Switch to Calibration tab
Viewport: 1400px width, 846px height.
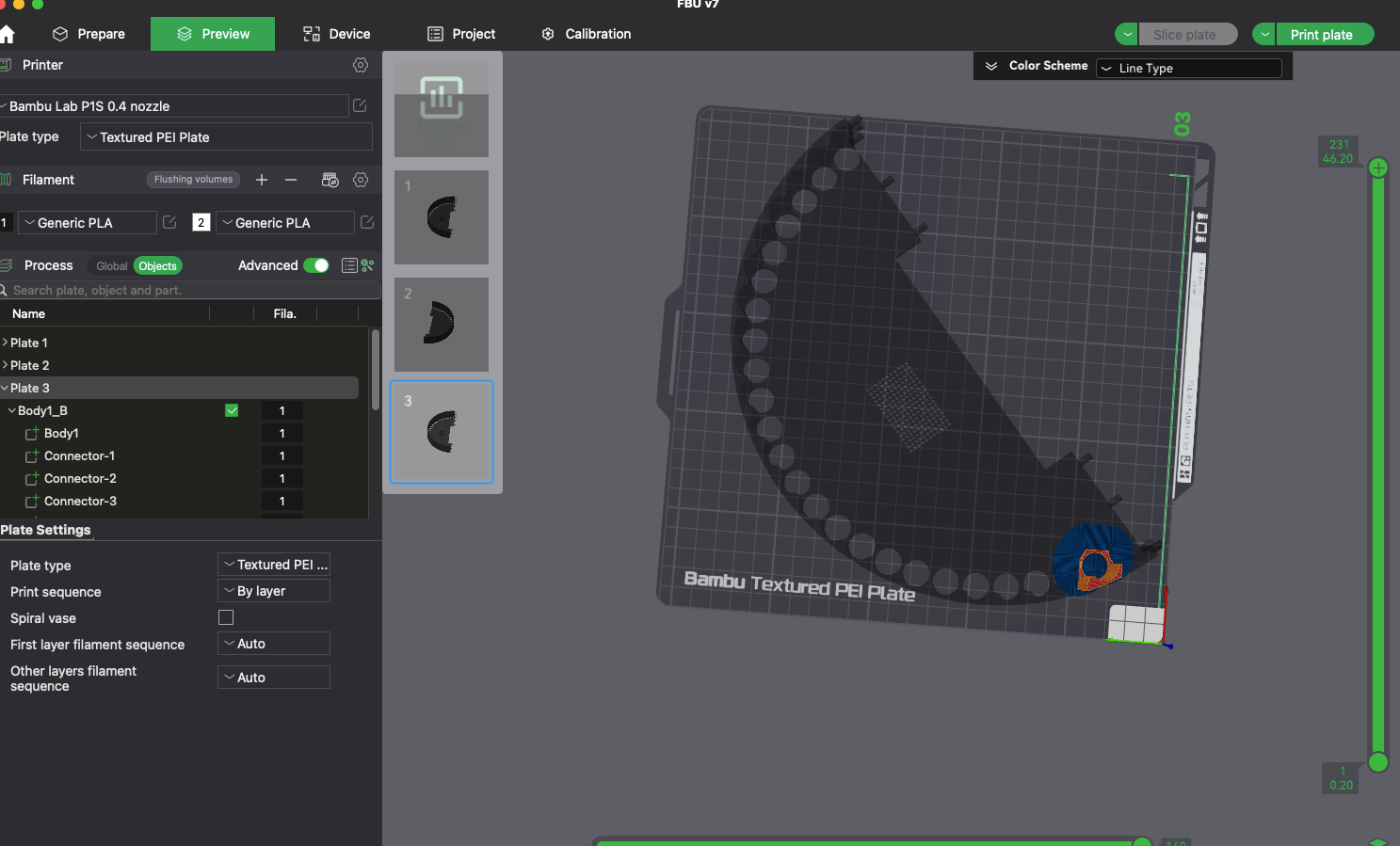tap(586, 34)
